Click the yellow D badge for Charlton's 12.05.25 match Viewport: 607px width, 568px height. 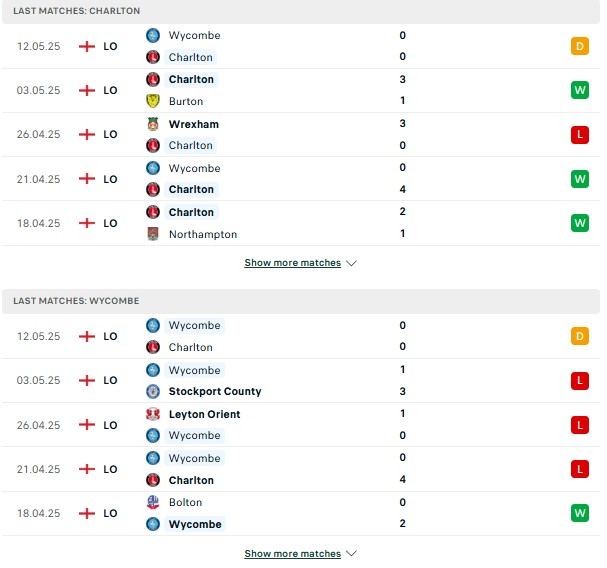coord(580,46)
